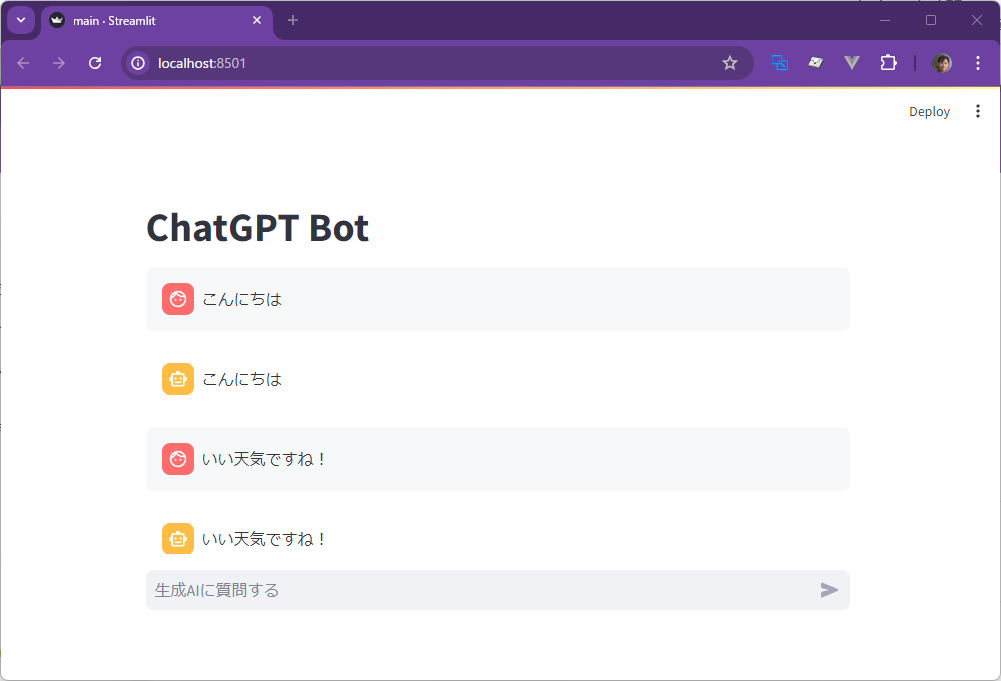Click the Streamlit Deploy button
1001x681 pixels.
click(930, 112)
